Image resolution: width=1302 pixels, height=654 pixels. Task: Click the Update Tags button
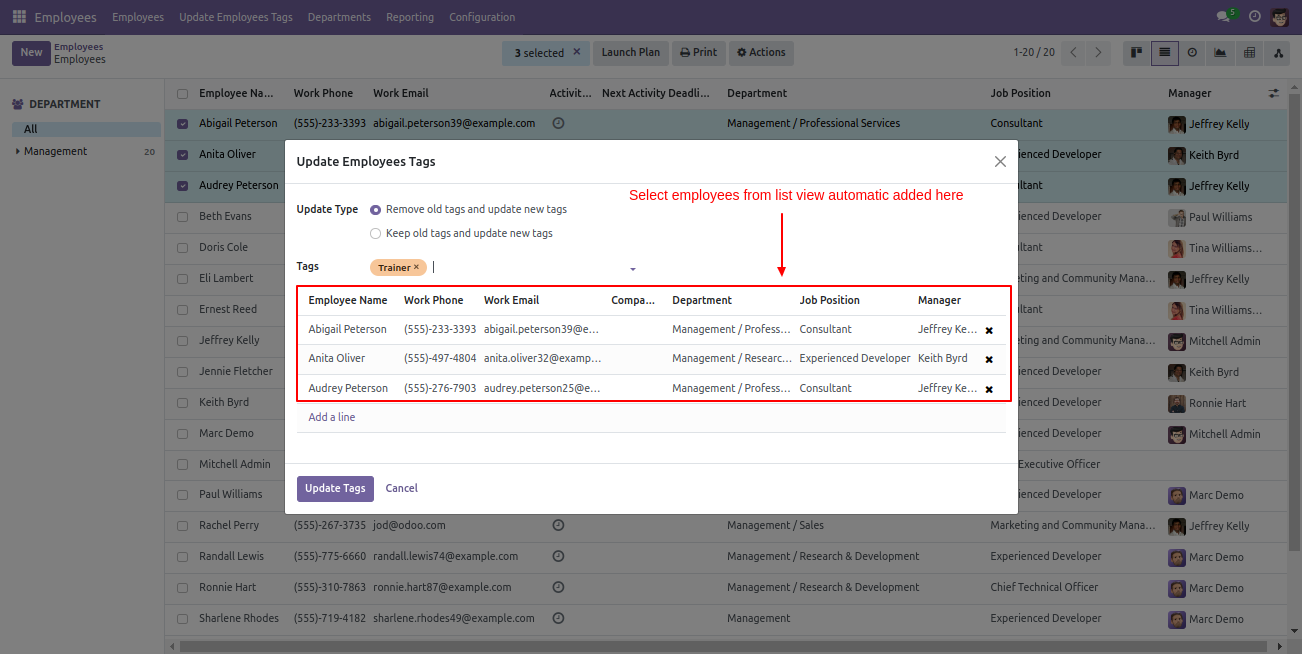coord(335,488)
